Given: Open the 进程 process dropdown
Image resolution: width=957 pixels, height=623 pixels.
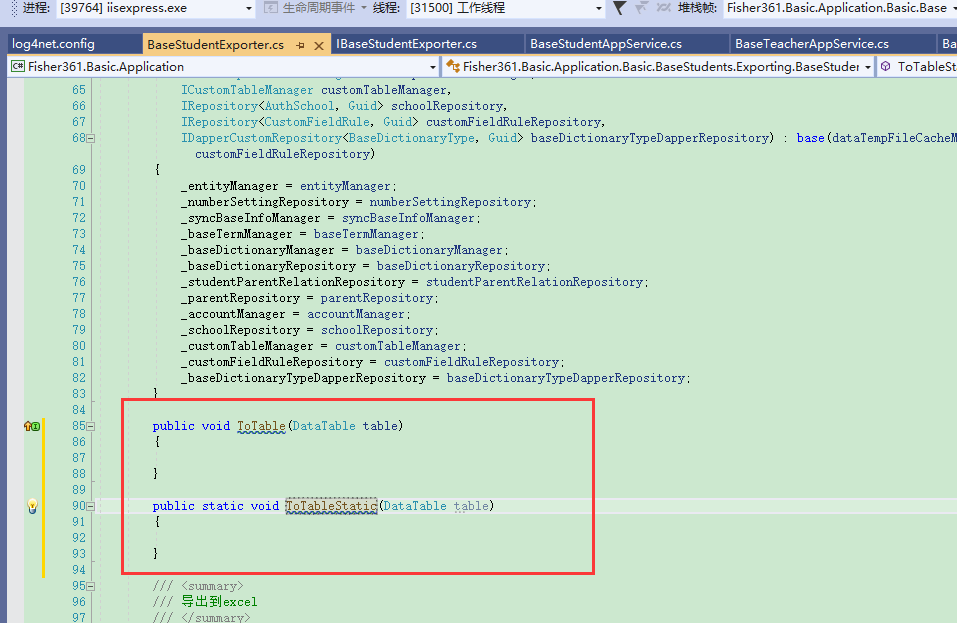Looking at the screenshot, I should click(x=249, y=9).
